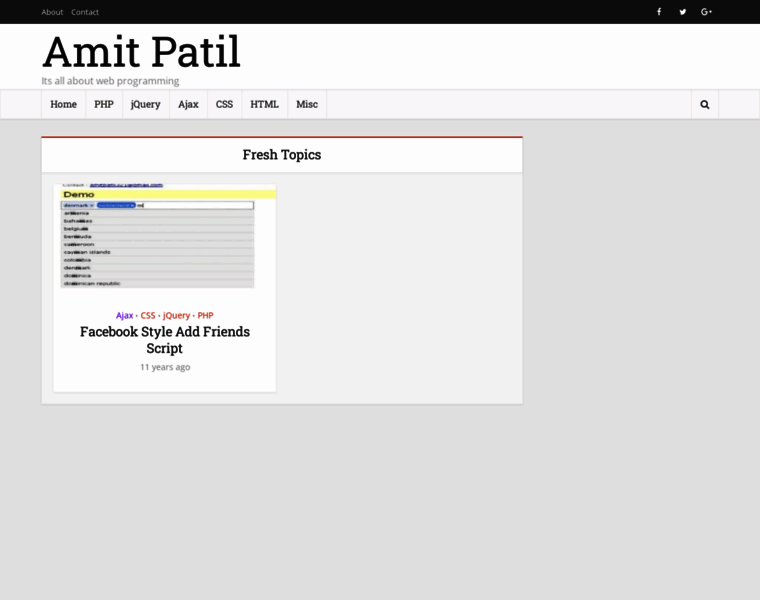Viewport: 760px width, 600px height.
Task: Open the Twitter social icon
Action: [682, 12]
